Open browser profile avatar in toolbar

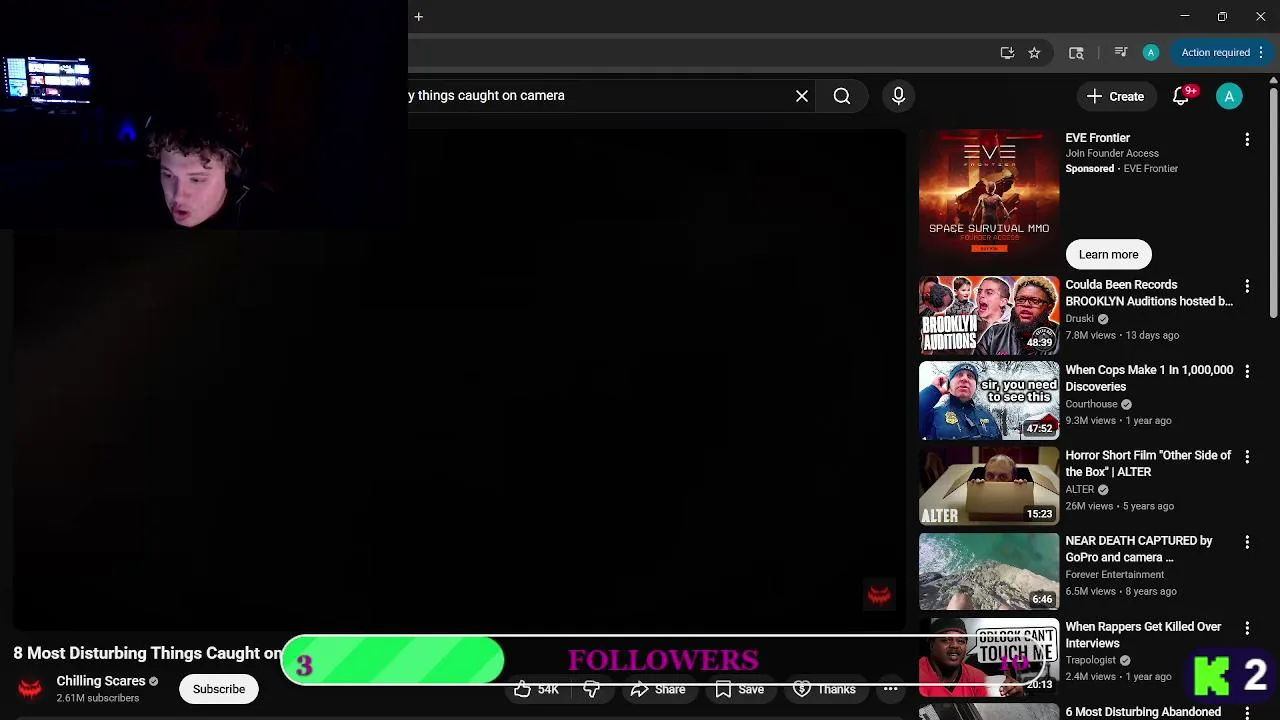pyautogui.click(x=1151, y=53)
